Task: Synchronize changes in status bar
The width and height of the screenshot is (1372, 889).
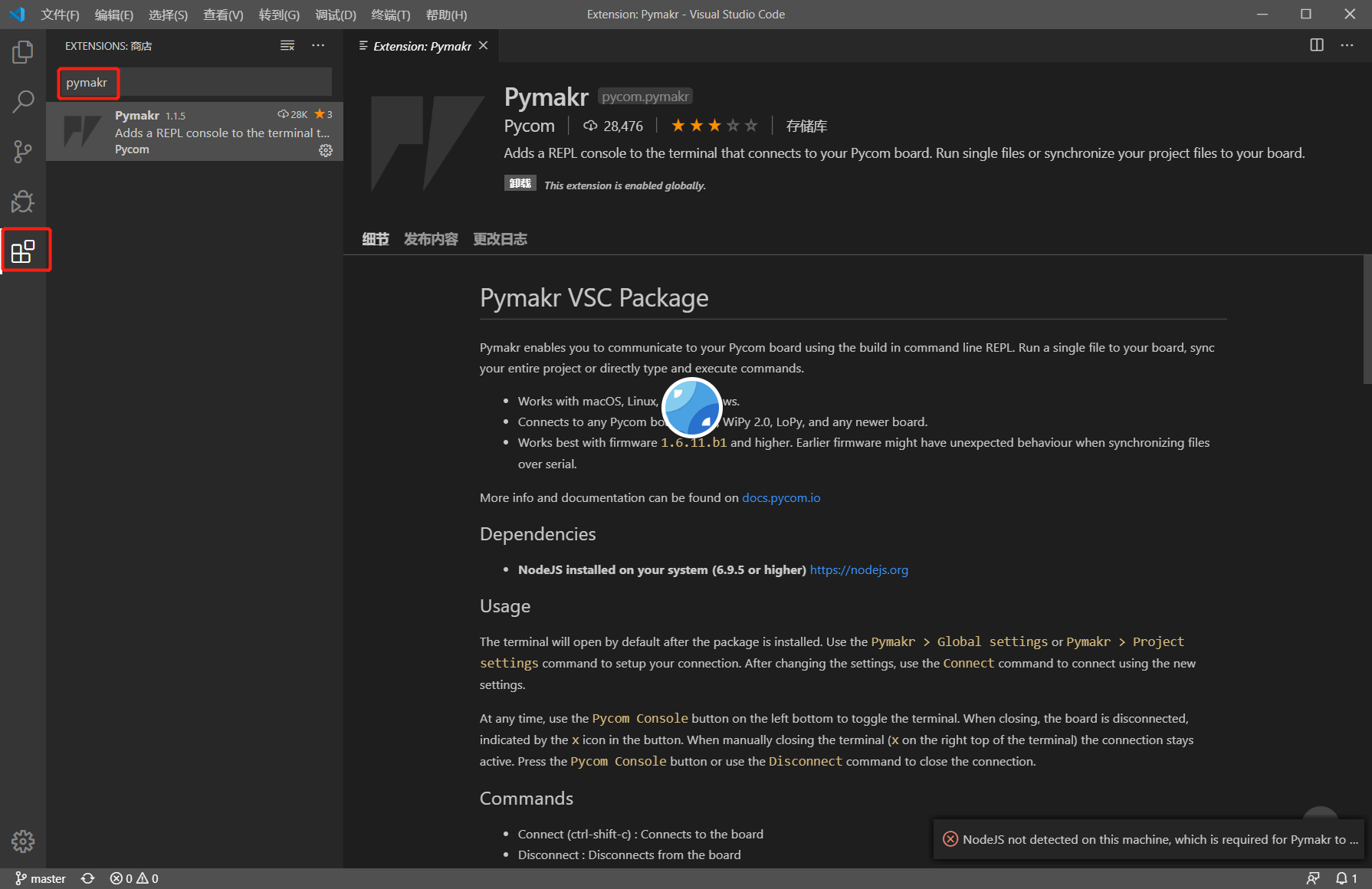Action: click(88, 878)
